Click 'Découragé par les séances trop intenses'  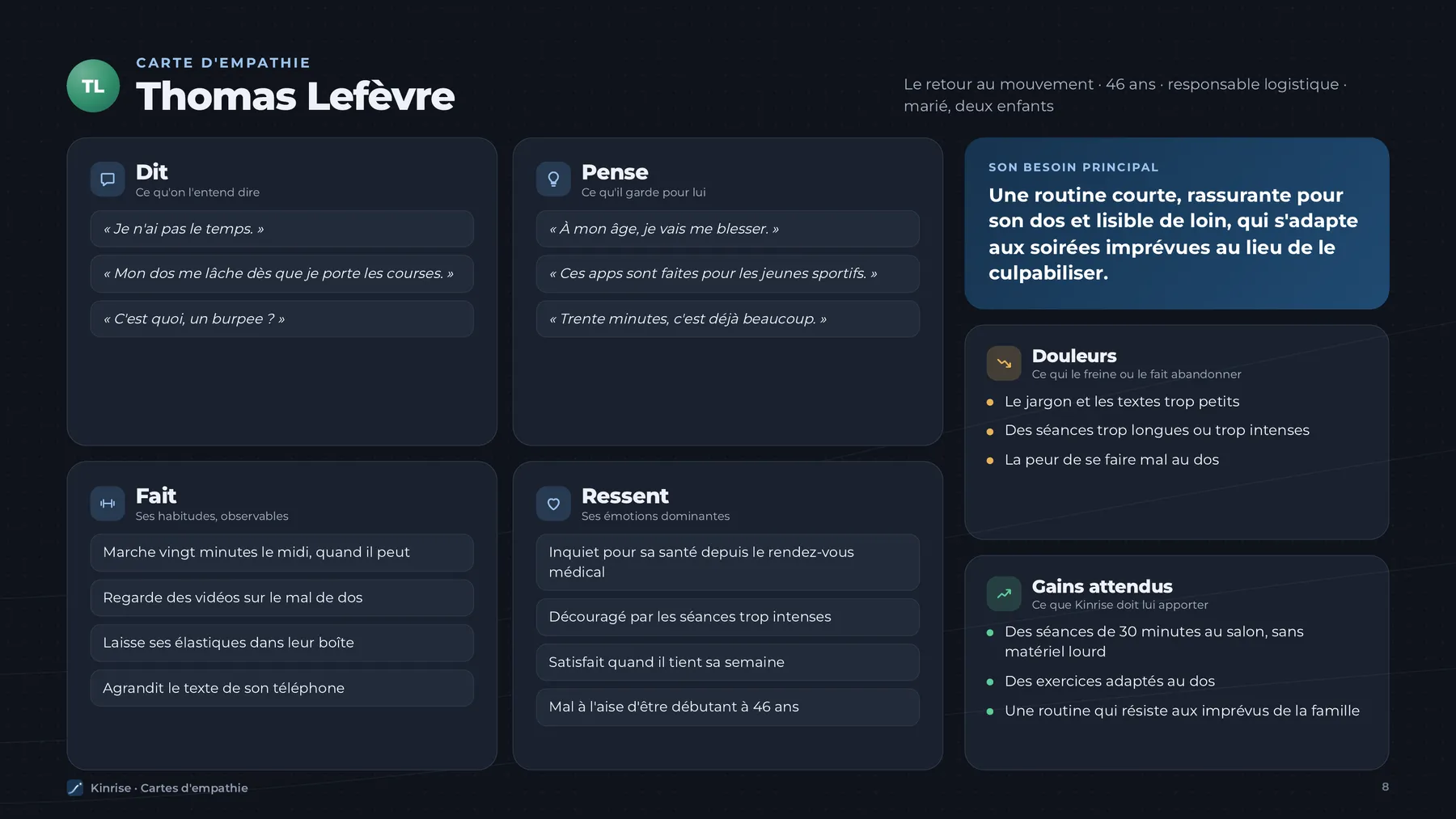728,617
